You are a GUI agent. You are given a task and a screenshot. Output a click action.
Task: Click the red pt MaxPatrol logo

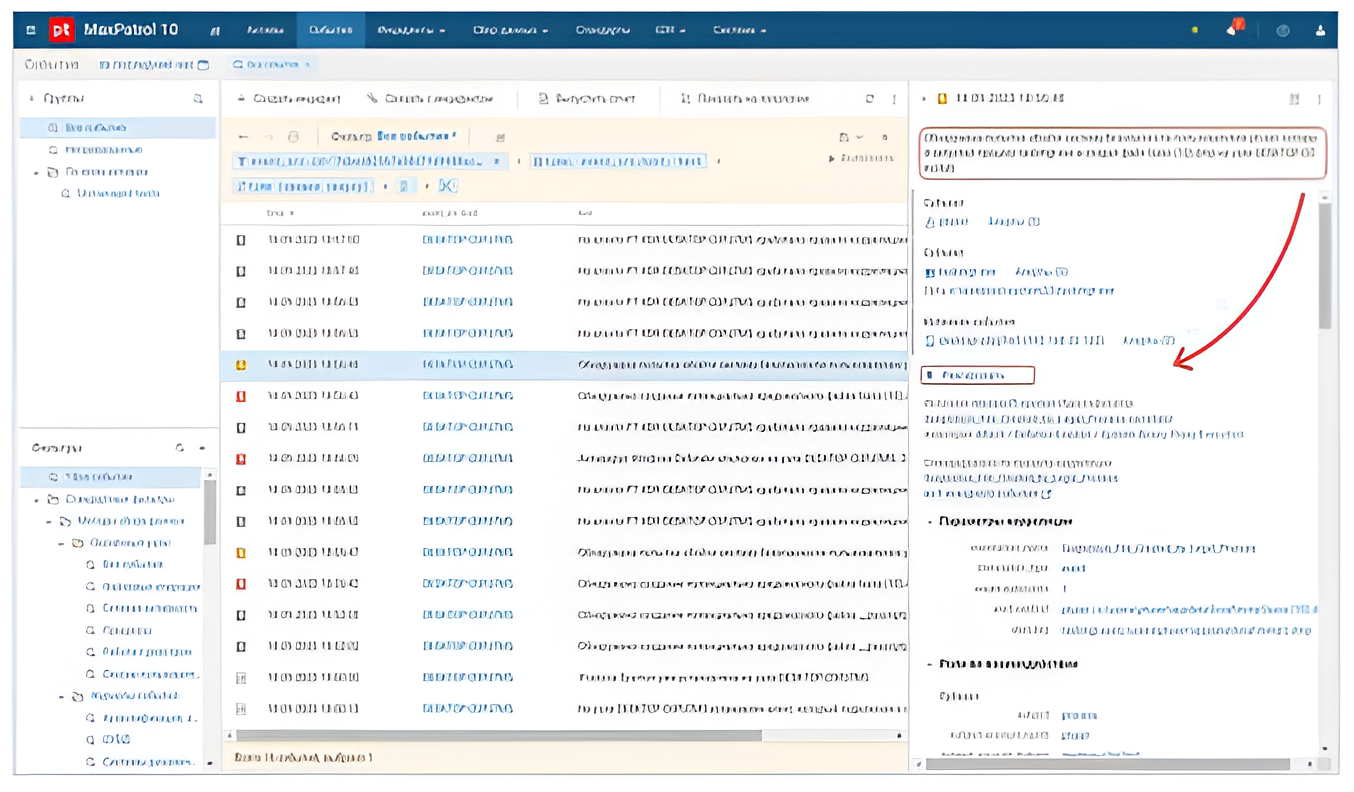(62, 30)
